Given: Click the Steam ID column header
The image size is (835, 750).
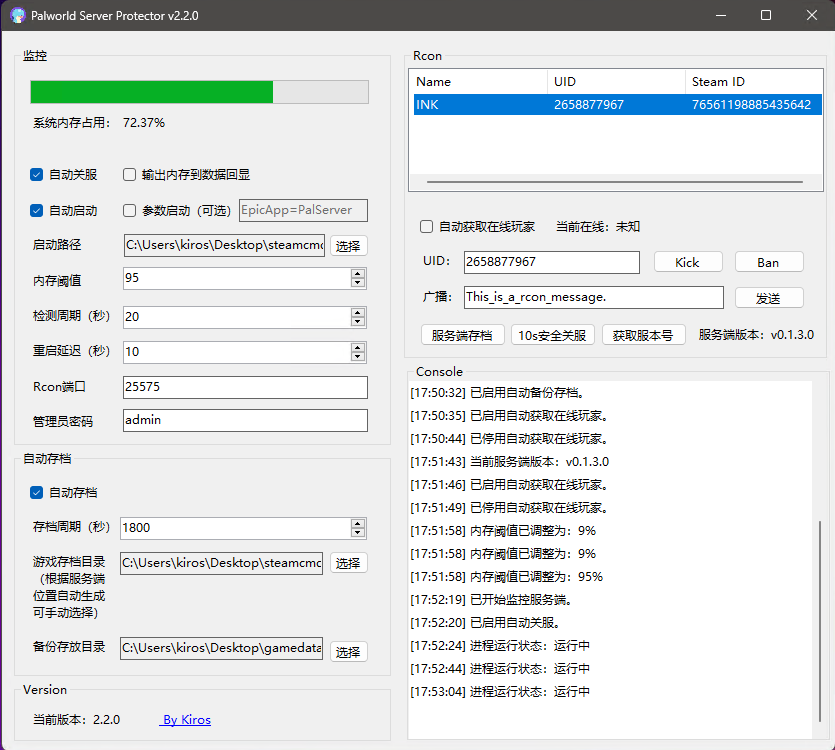Looking at the screenshot, I should (x=754, y=81).
